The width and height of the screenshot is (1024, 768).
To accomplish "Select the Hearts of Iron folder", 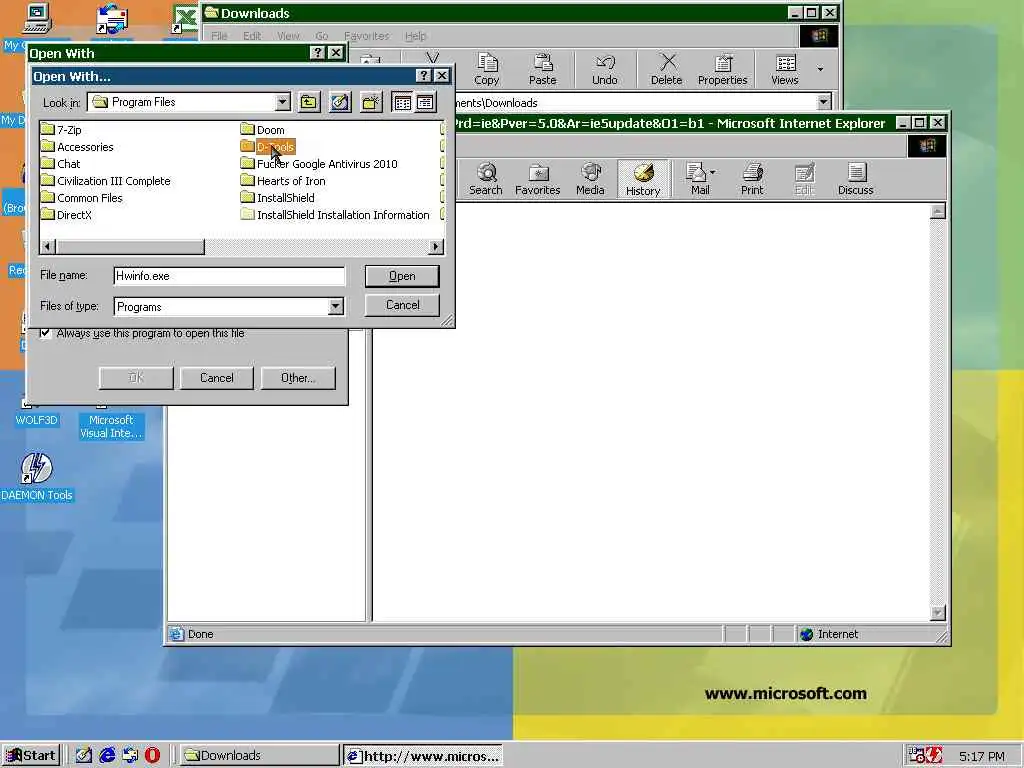I will pyautogui.click(x=283, y=181).
